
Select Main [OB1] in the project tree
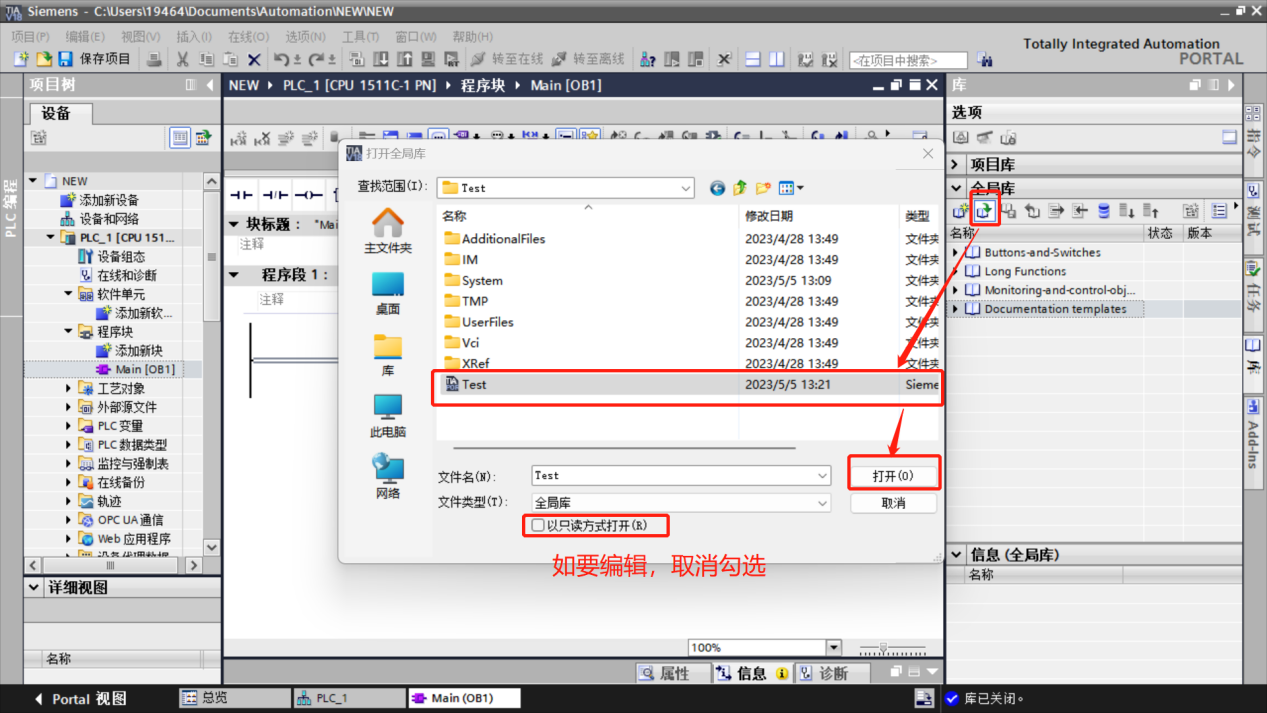point(144,370)
